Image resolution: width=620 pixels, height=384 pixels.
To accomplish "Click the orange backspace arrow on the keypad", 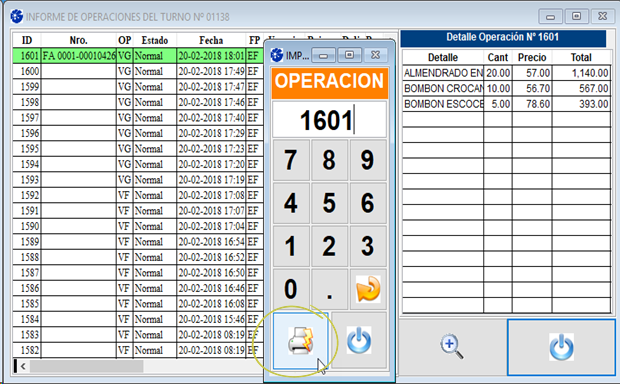I will tap(368, 289).
